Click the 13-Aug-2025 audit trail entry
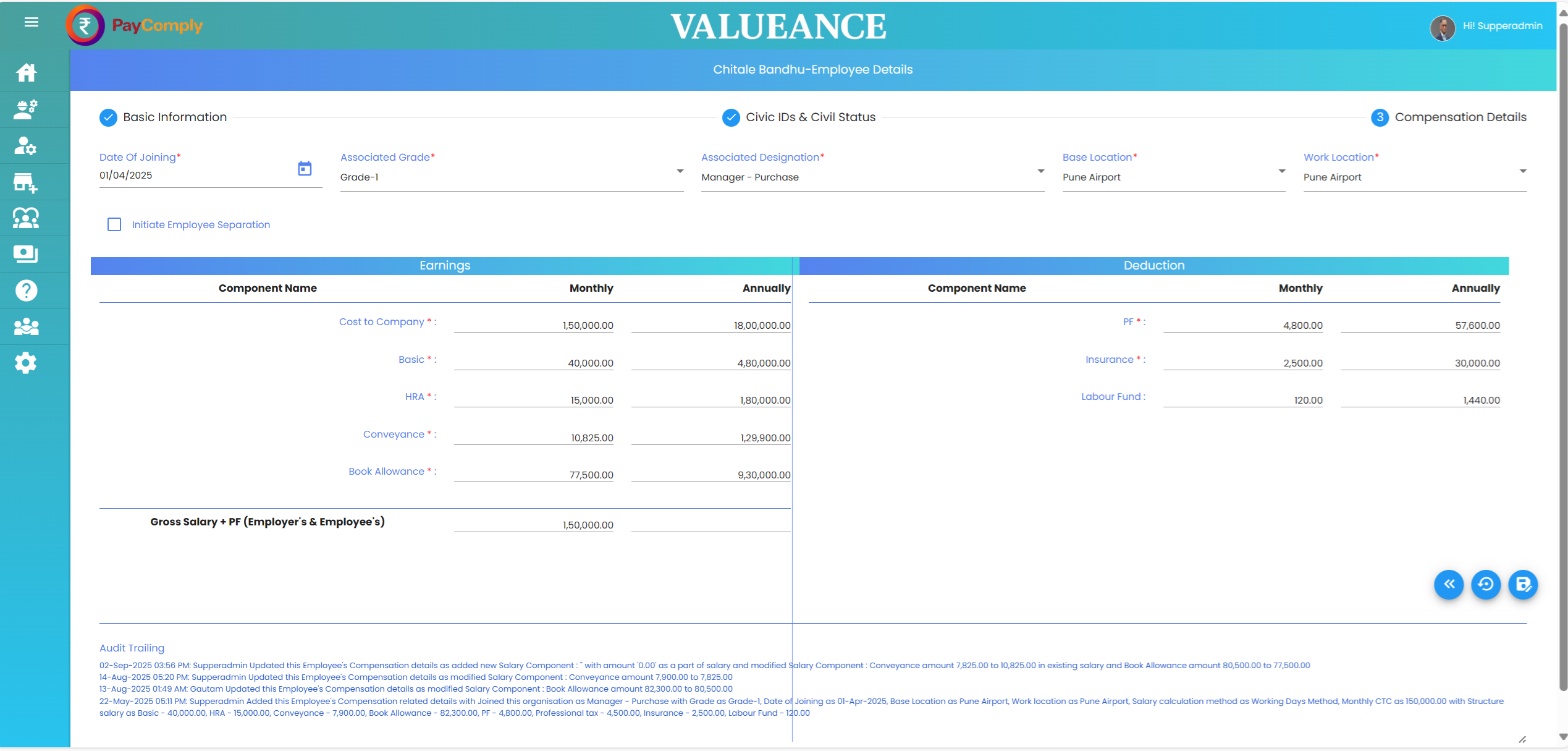 tap(416, 689)
